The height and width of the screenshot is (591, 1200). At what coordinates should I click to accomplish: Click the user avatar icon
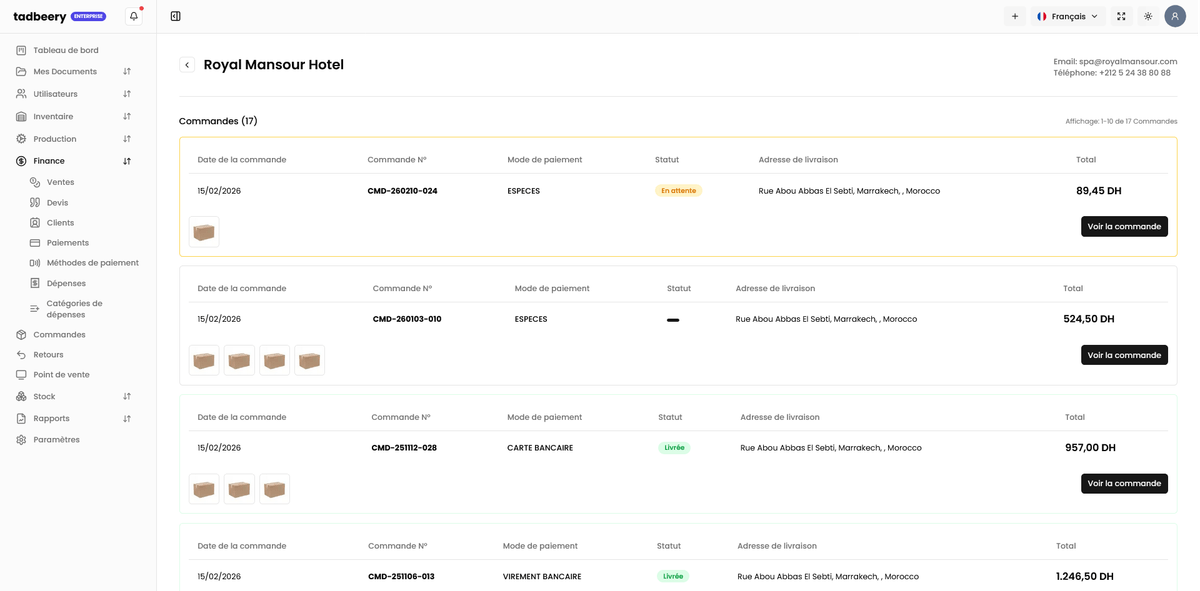pos(1175,16)
